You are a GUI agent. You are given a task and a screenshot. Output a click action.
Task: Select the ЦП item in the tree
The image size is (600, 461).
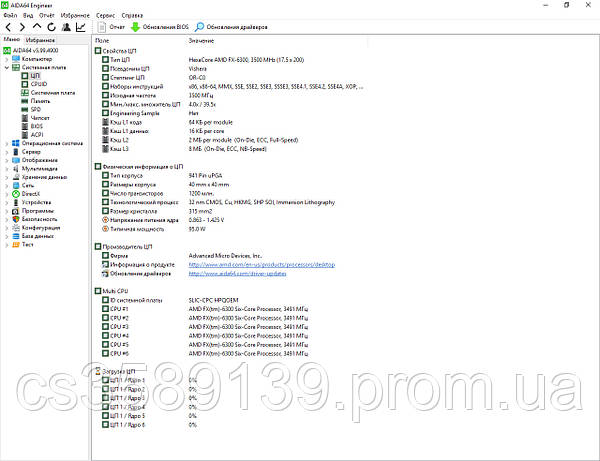35,76
